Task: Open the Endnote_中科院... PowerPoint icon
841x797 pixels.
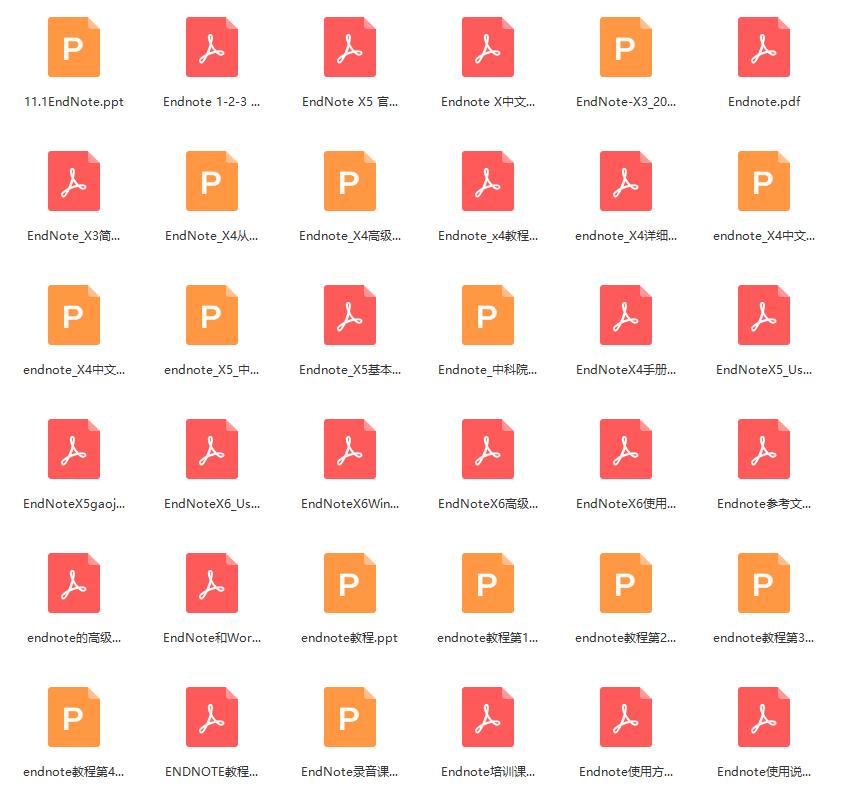Action: click(x=488, y=315)
